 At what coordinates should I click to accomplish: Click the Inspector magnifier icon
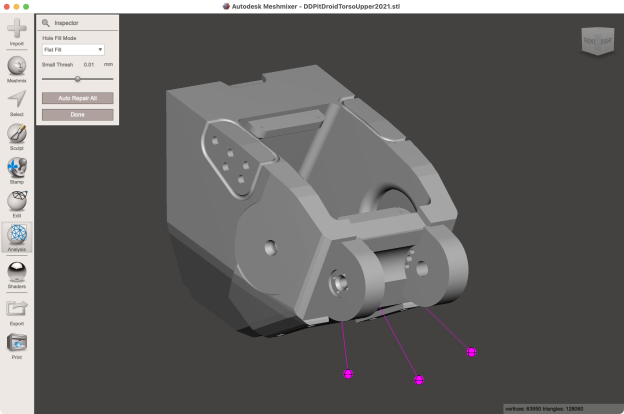[x=46, y=23]
